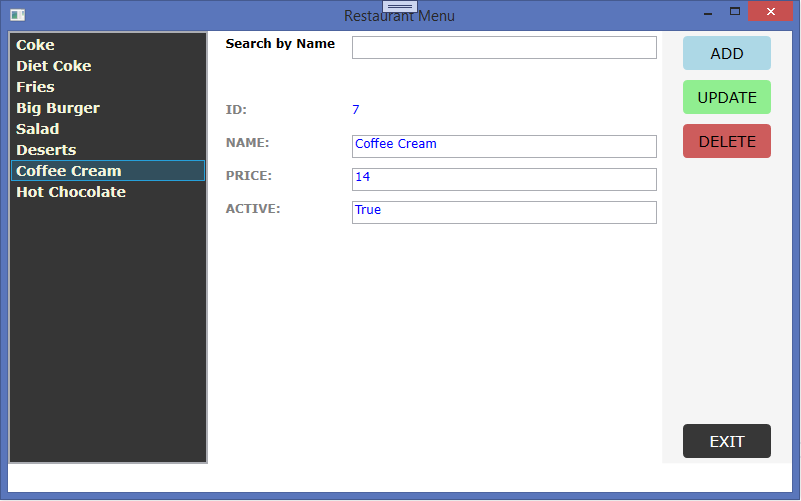The height and width of the screenshot is (501, 801).
Task: Click the NAME: label
Action: point(247,143)
